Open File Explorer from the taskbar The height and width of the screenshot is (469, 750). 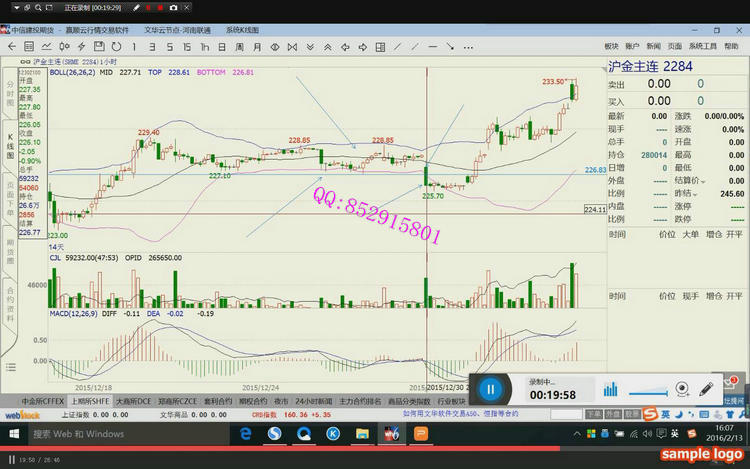point(361,433)
